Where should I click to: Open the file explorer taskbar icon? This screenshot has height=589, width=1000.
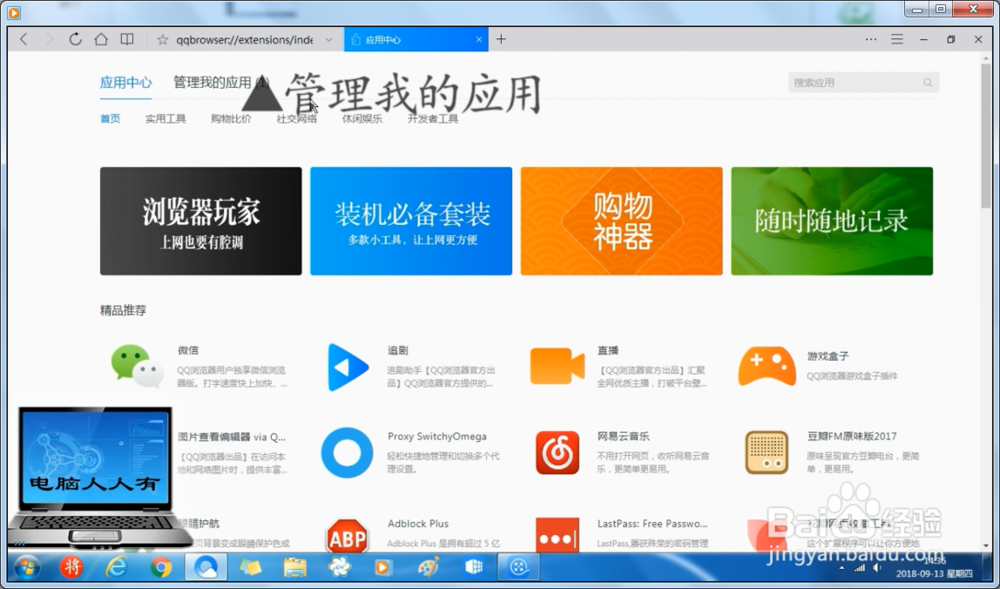295,567
